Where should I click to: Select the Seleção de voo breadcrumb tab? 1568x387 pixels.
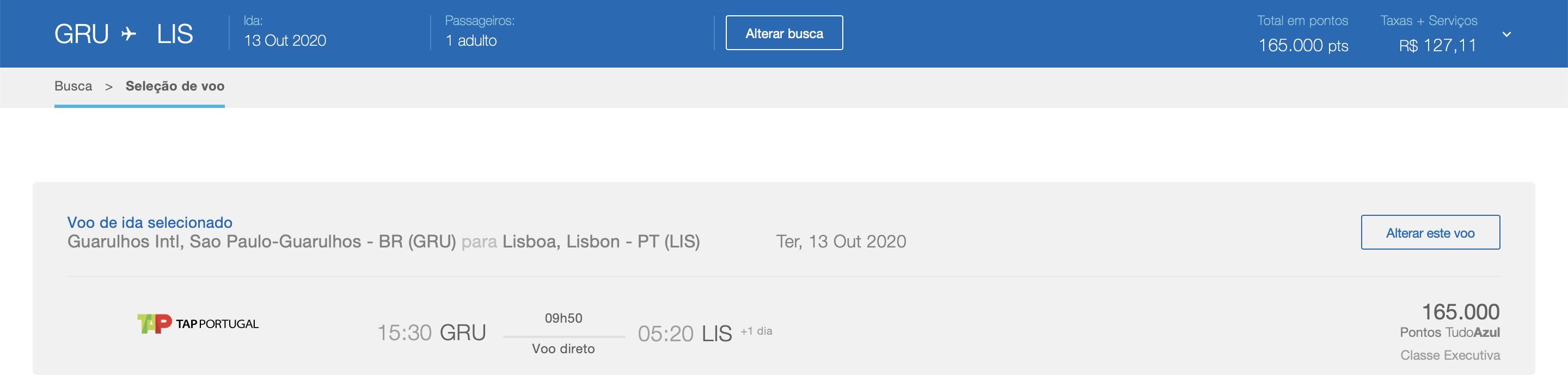click(175, 86)
